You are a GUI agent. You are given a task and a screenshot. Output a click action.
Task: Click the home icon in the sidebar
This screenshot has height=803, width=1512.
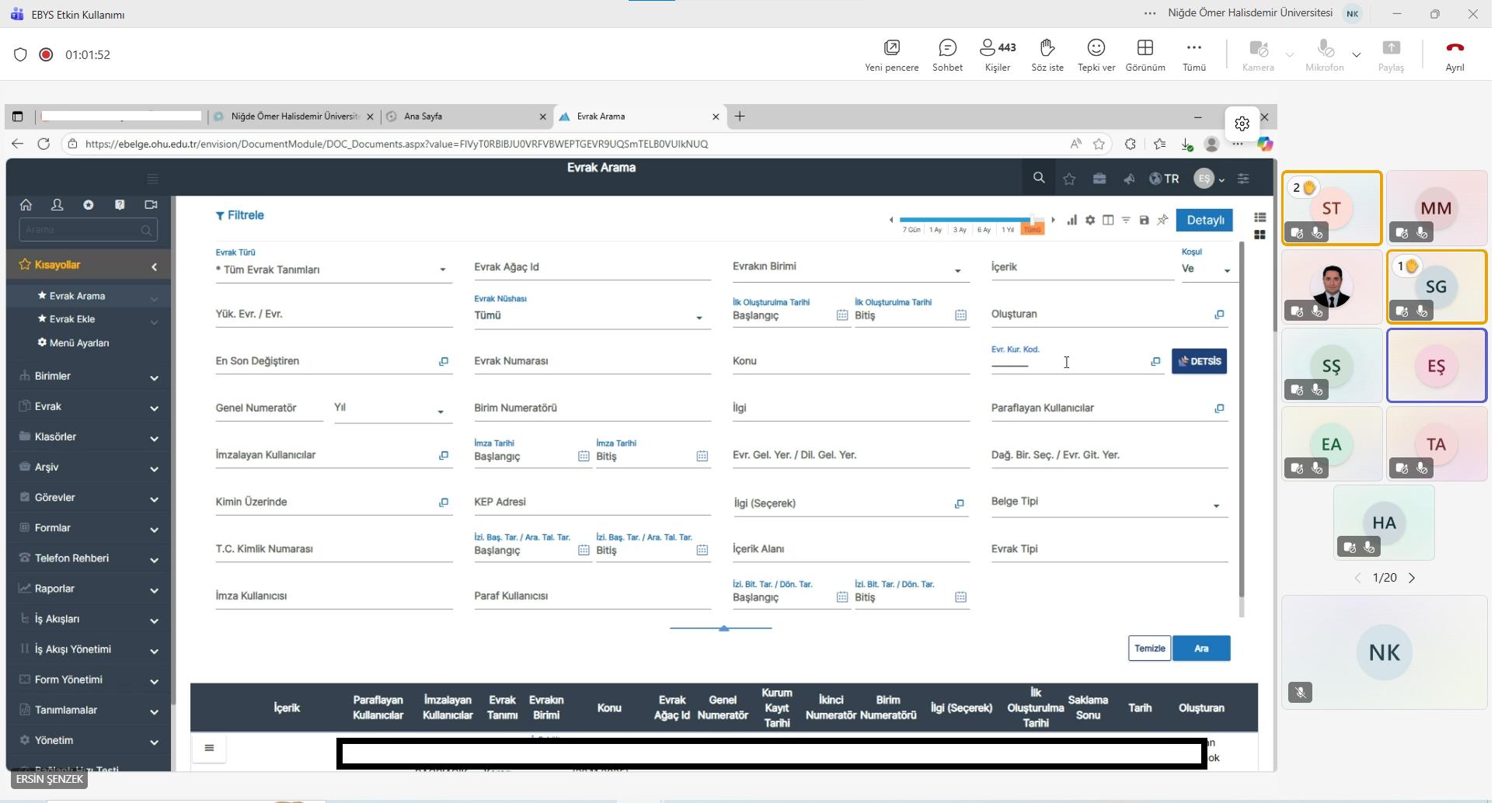pyautogui.click(x=26, y=205)
